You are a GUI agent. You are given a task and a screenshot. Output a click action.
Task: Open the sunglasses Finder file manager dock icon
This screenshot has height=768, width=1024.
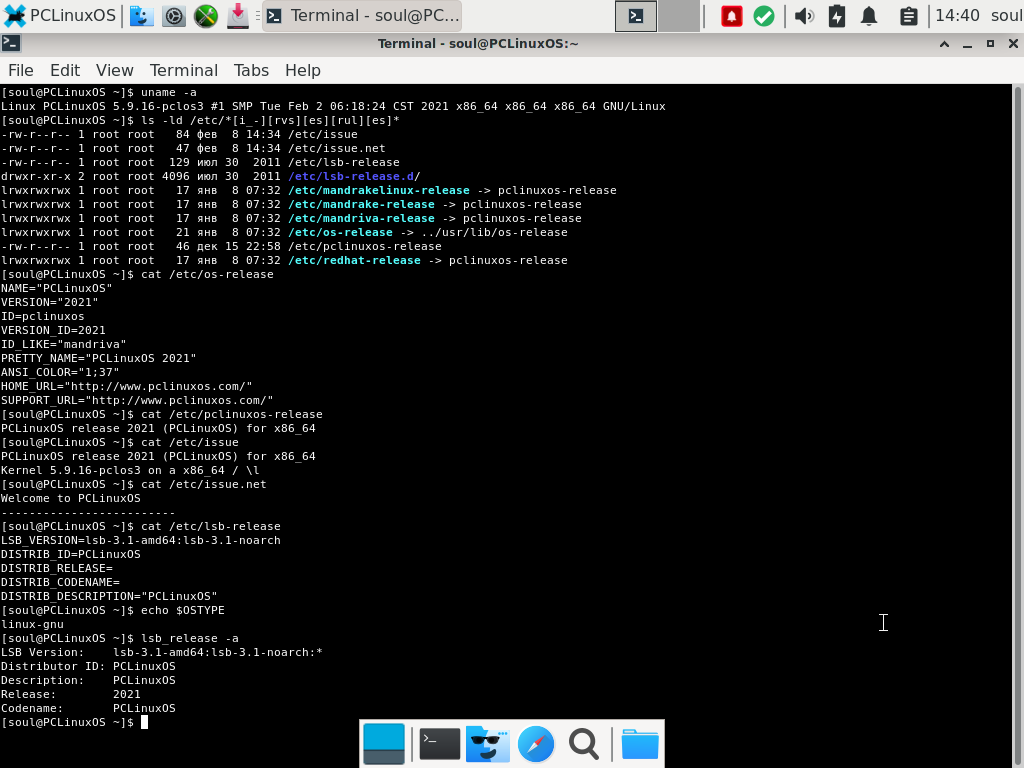[488, 744]
